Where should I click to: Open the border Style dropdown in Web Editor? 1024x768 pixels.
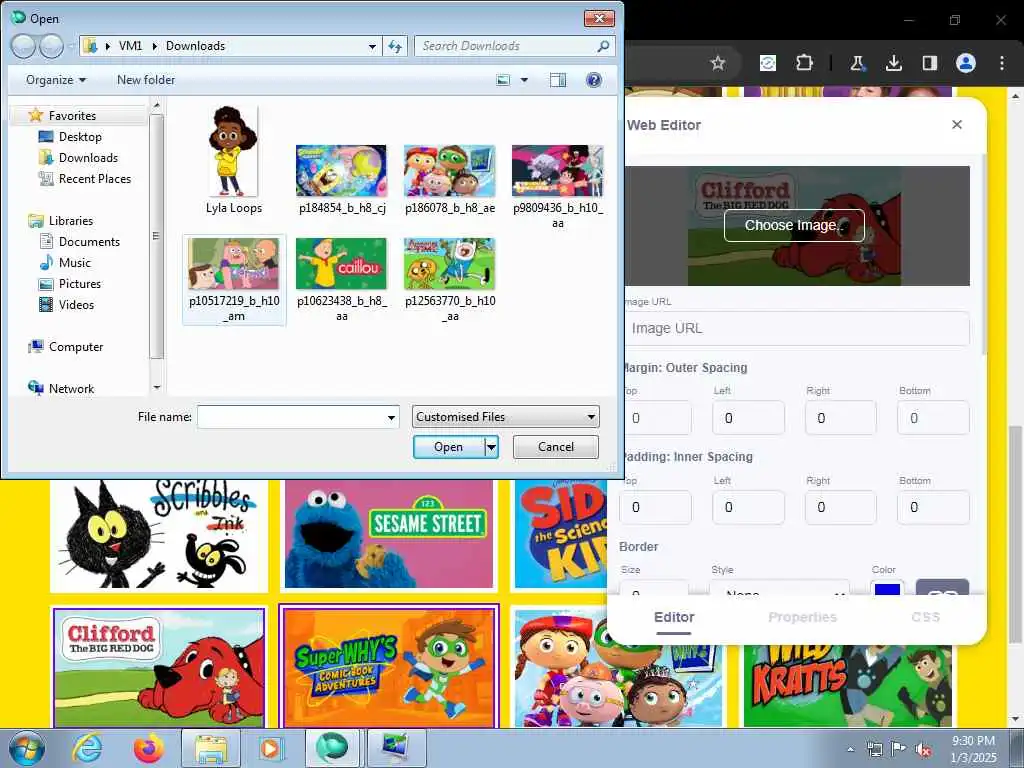tap(780, 588)
